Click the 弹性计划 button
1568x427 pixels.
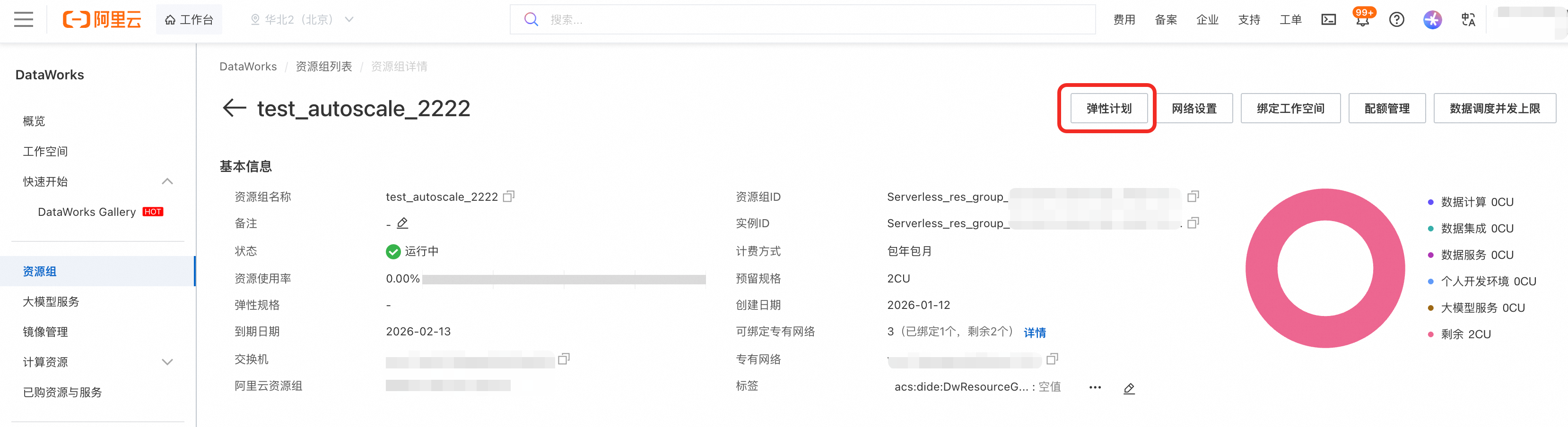pos(1109,108)
